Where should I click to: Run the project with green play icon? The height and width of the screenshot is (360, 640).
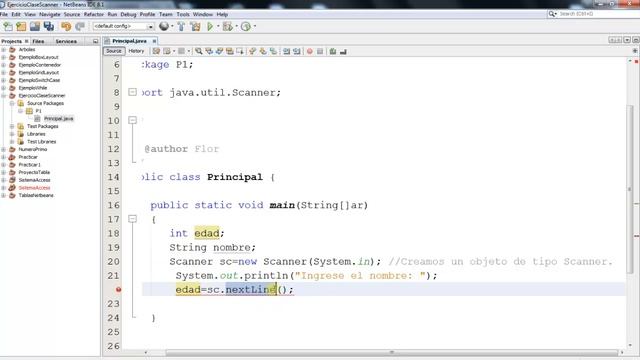click(210, 27)
